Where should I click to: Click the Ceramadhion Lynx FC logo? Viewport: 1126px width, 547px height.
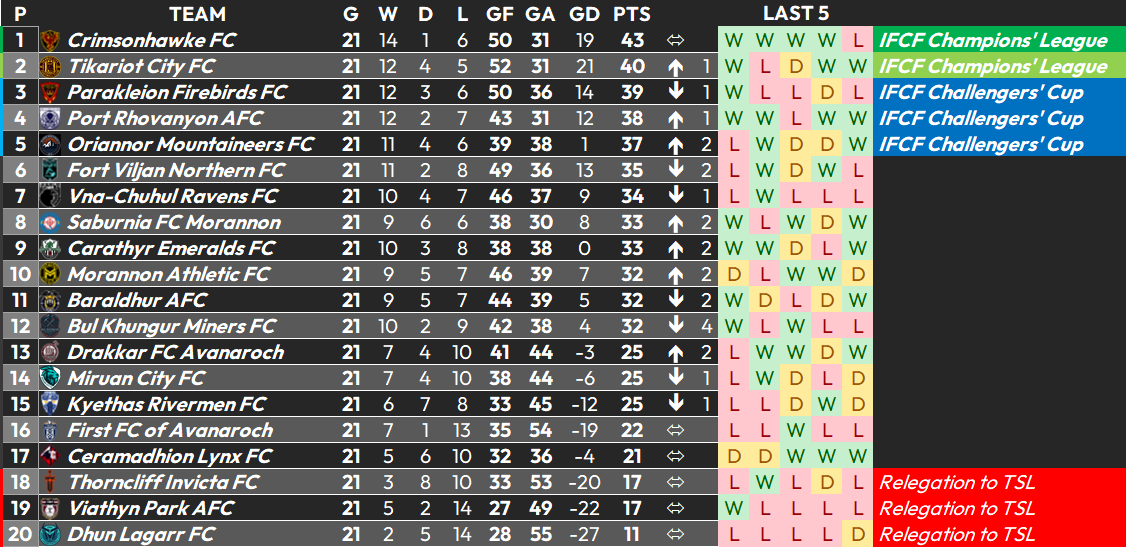tap(50, 457)
